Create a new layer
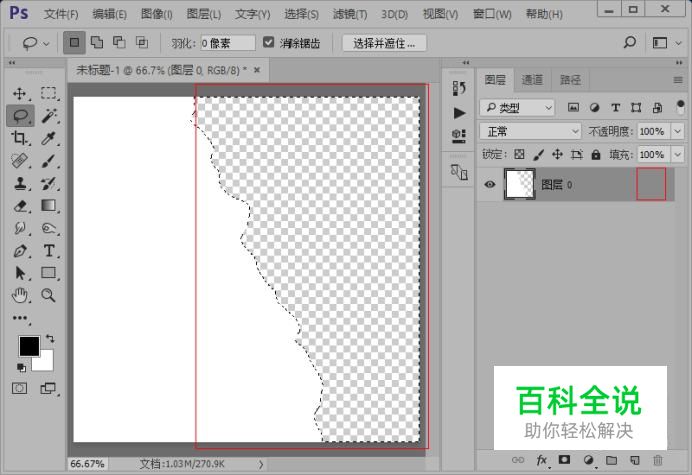The width and height of the screenshot is (692, 475). tap(635, 460)
